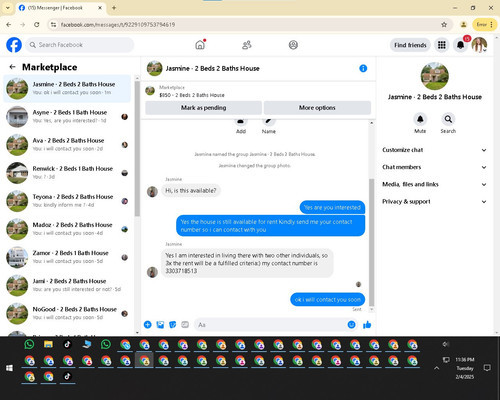Open NoGood - 2 Beds 2 Baths House chat
This screenshot has width=500, height=400.
(x=67, y=313)
